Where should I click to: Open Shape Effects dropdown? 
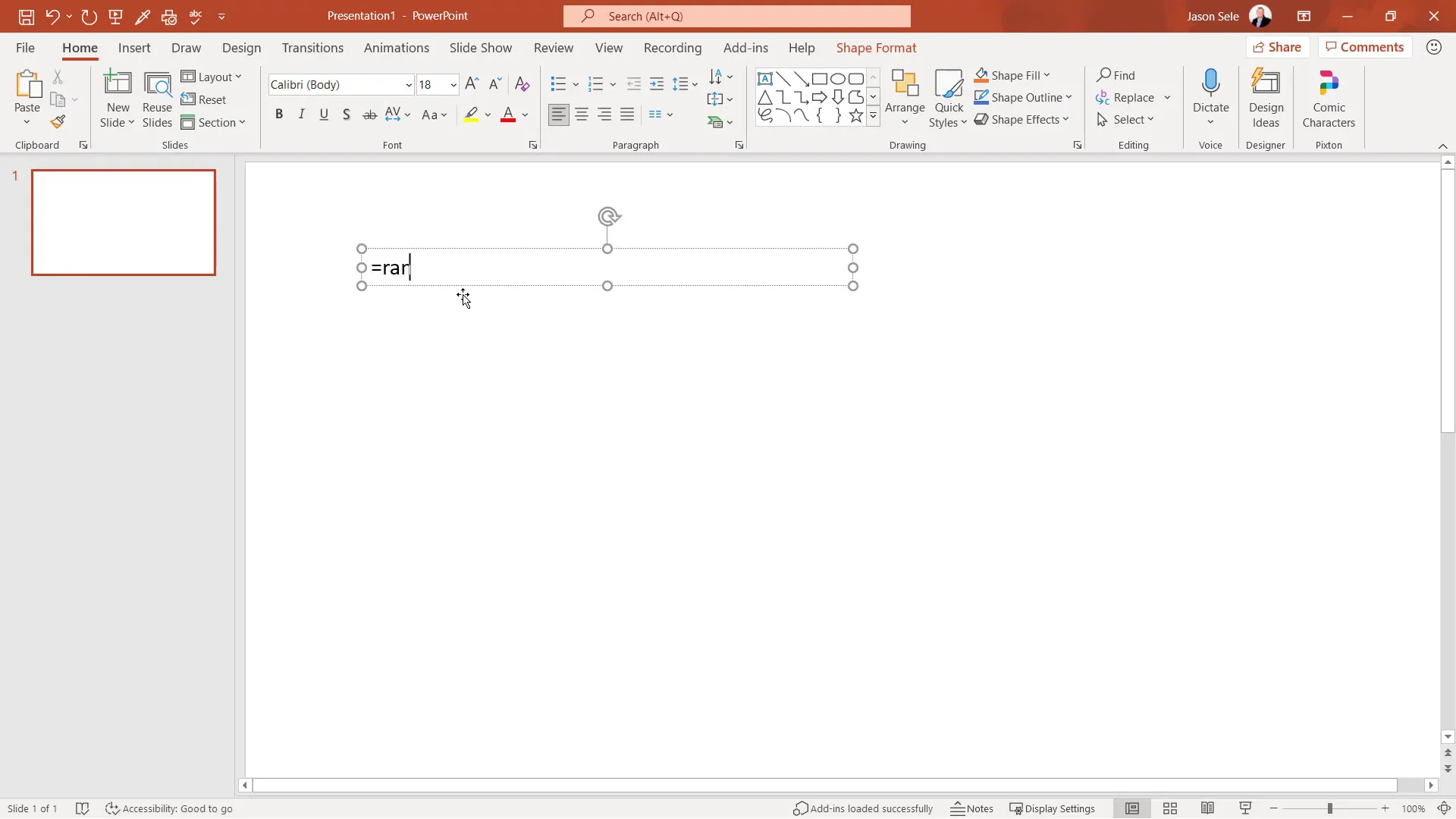tap(1021, 119)
